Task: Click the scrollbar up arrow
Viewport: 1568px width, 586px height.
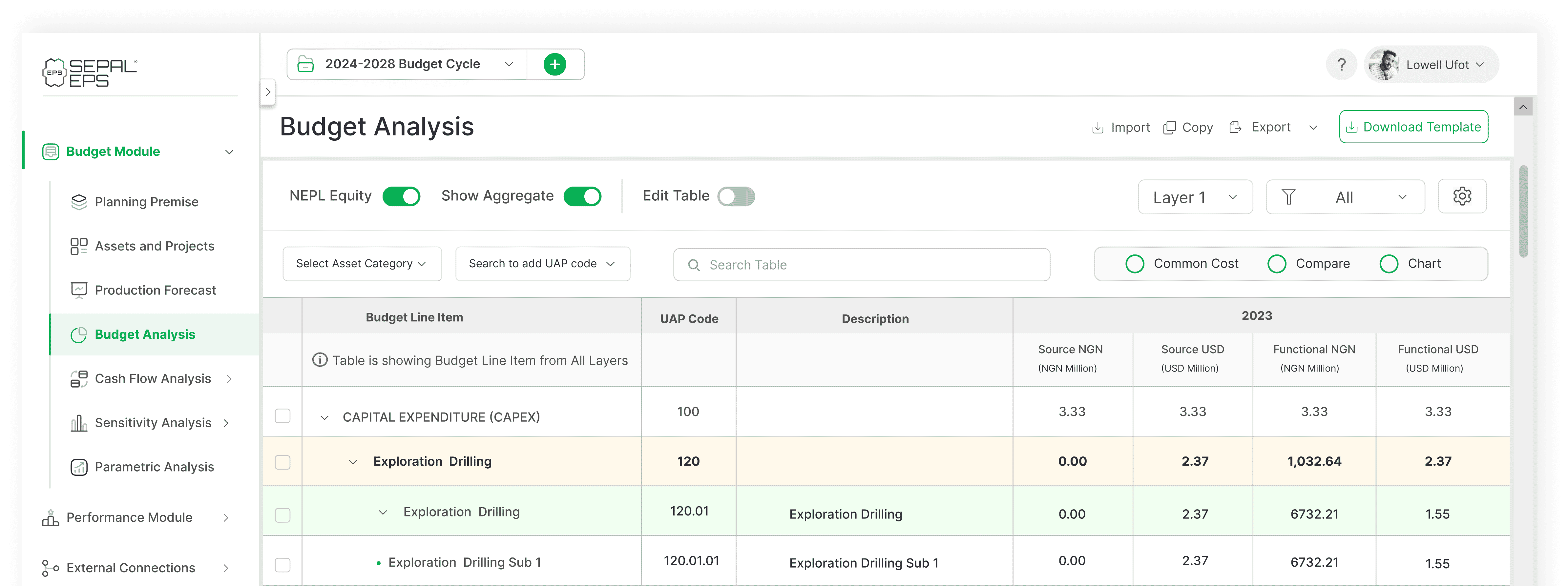Action: [1523, 107]
